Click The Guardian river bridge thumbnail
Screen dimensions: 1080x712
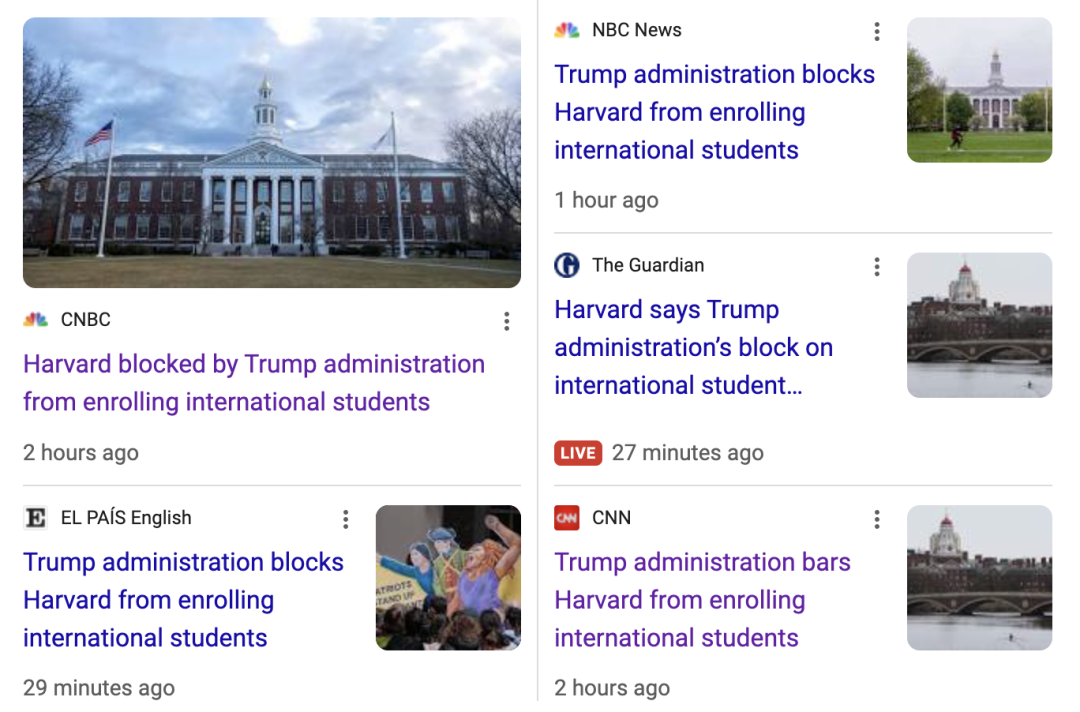pyautogui.click(x=979, y=326)
